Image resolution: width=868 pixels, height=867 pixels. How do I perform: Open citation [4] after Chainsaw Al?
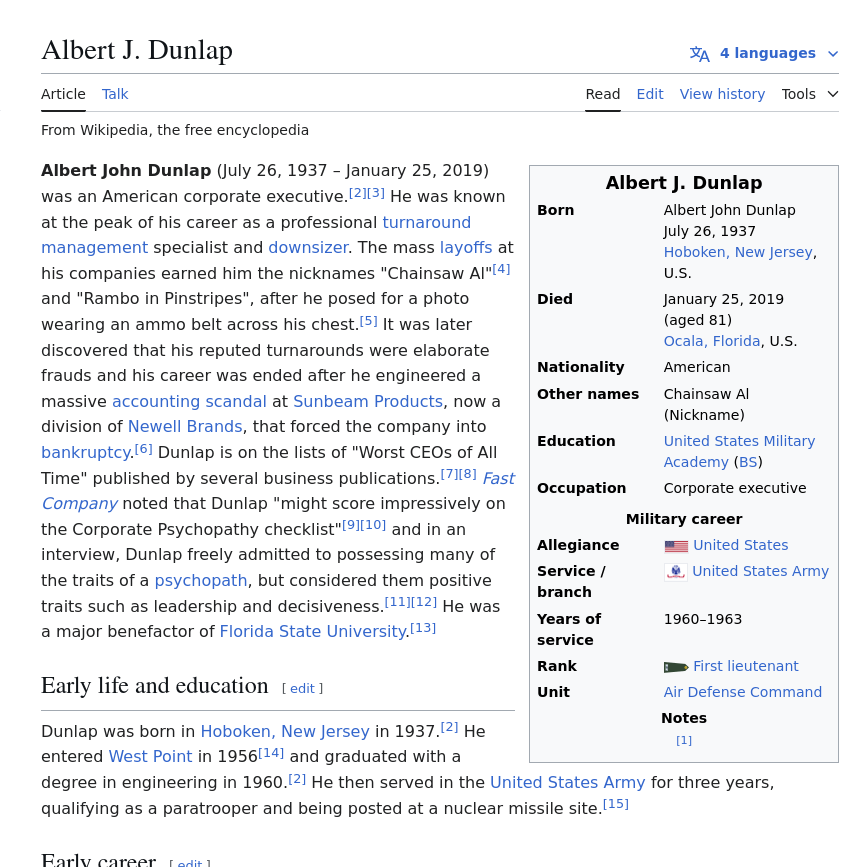click(x=501, y=269)
